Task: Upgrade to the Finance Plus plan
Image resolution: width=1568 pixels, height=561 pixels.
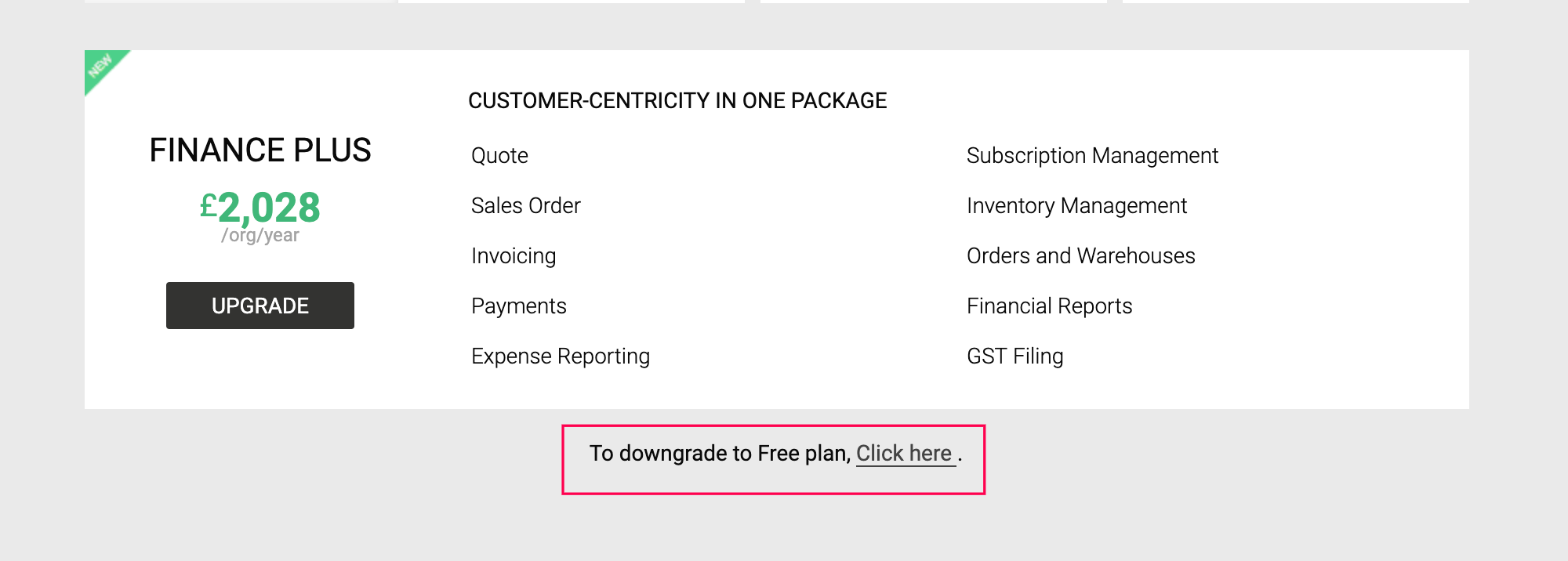Action: pyautogui.click(x=260, y=306)
